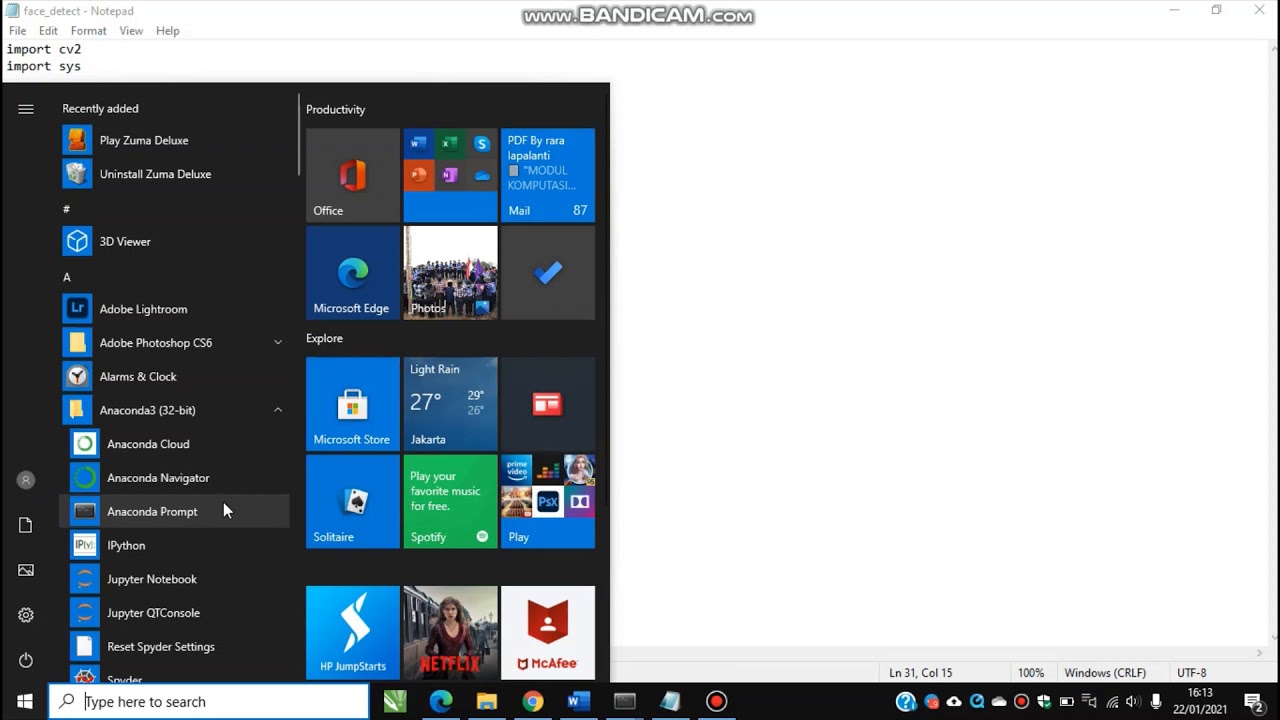The height and width of the screenshot is (720, 1280).
Task: Open the Play folder tile
Action: 548,502
